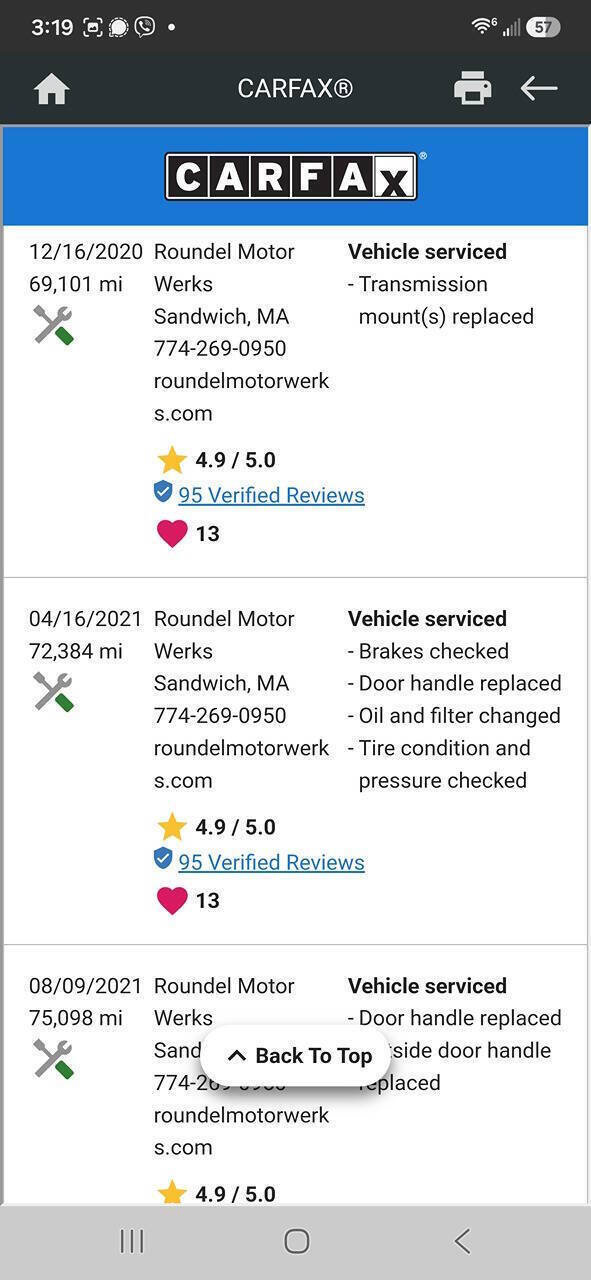Tap the Back To Top button
591x1280 pixels.
[x=299, y=1056]
